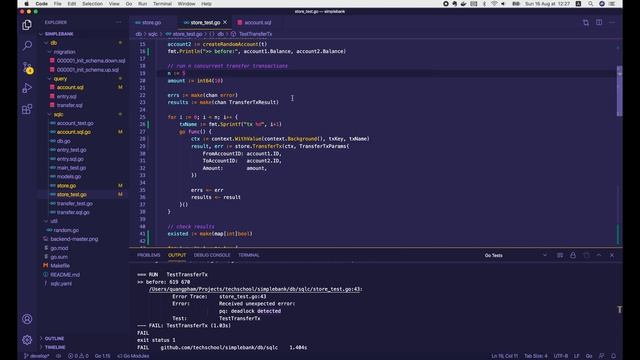
Task: Close the bottom panel
Action: click(612, 255)
